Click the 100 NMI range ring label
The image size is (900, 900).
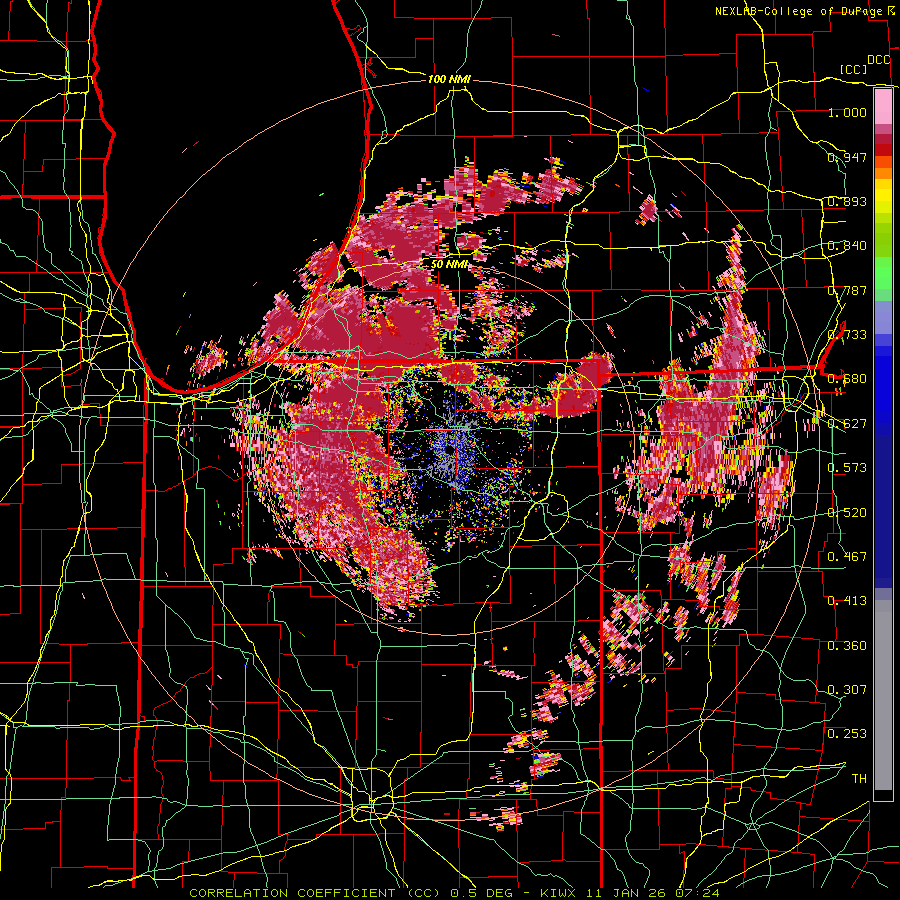coord(449,79)
